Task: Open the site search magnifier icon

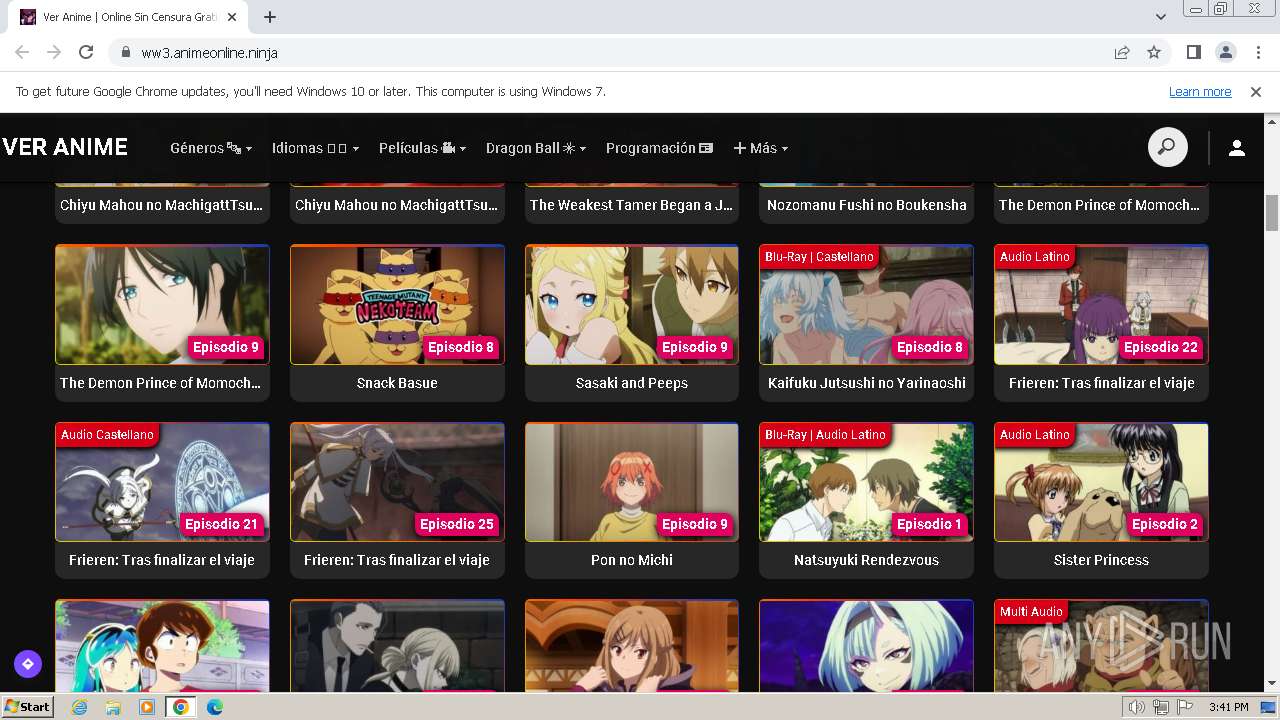Action: coord(1167,148)
